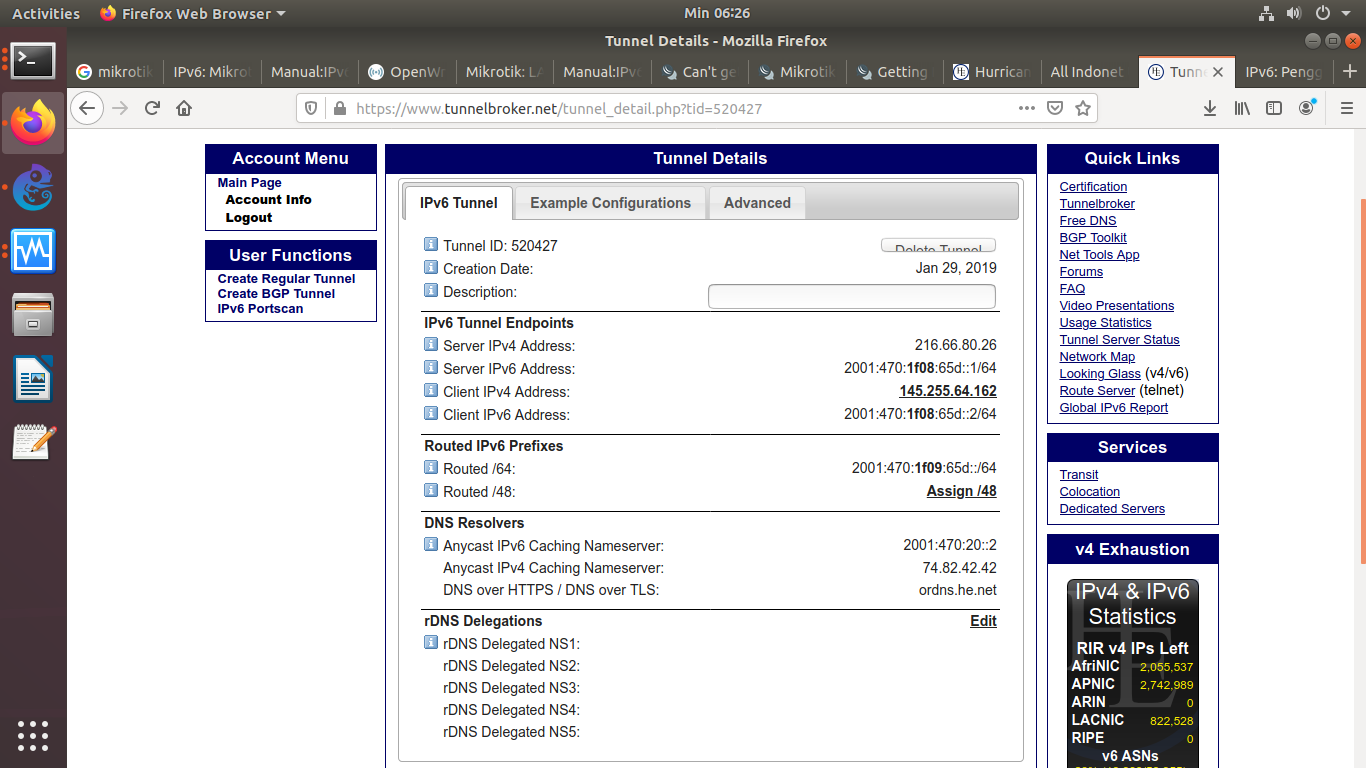Click the site padlock security icon
The image size is (1366, 768).
[339, 108]
